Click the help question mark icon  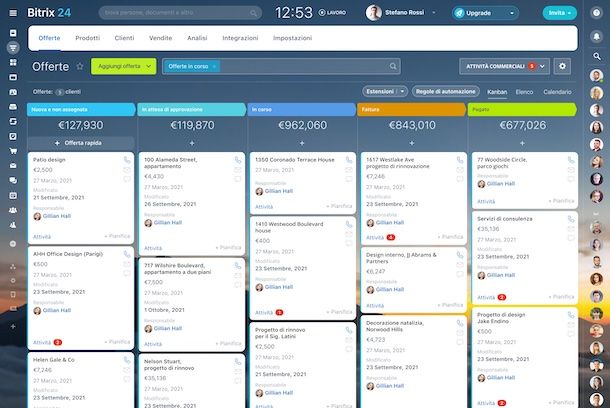tap(596, 13)
